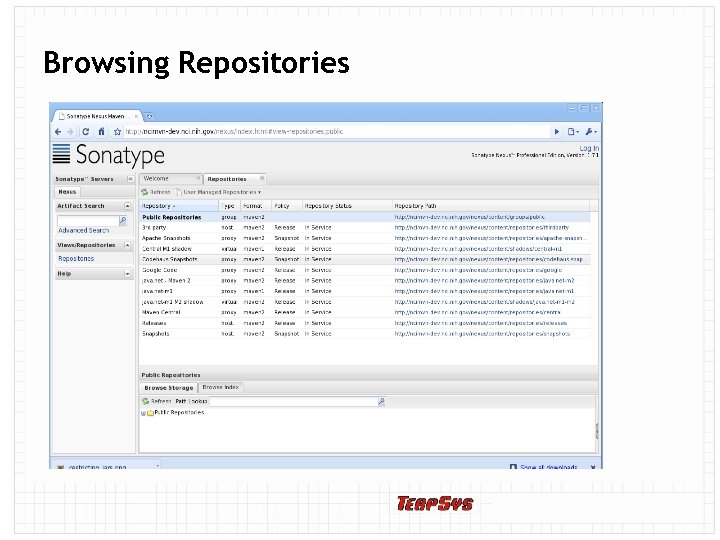Expand the Help section
This screenshot has height=540, width=720.
click(x=127, y=274)
